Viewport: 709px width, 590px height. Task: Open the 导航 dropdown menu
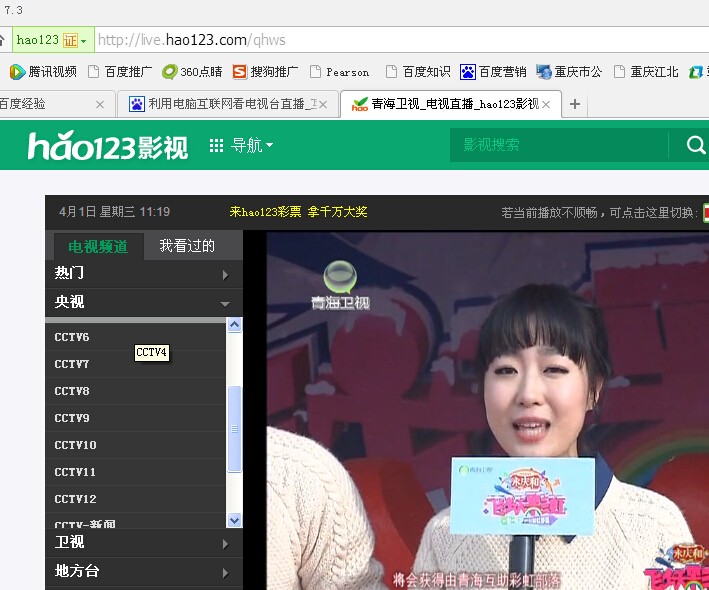[x=241, y=146]
